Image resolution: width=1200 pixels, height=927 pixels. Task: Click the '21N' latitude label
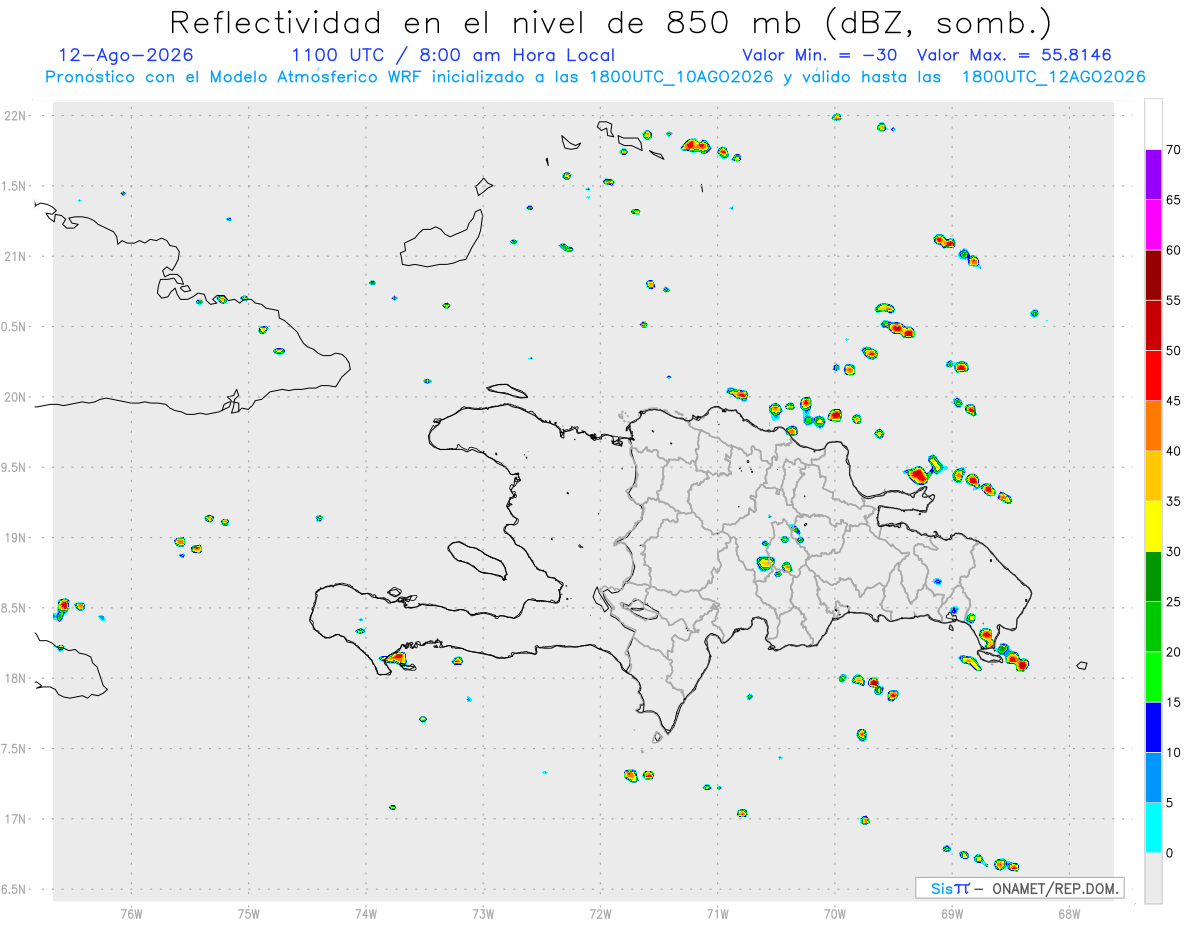[x=17, y=257]
